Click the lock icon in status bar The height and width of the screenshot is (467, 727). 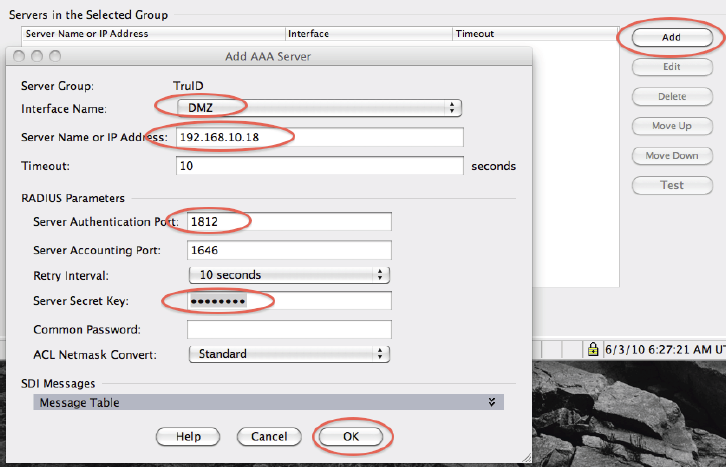pos(593,349)
